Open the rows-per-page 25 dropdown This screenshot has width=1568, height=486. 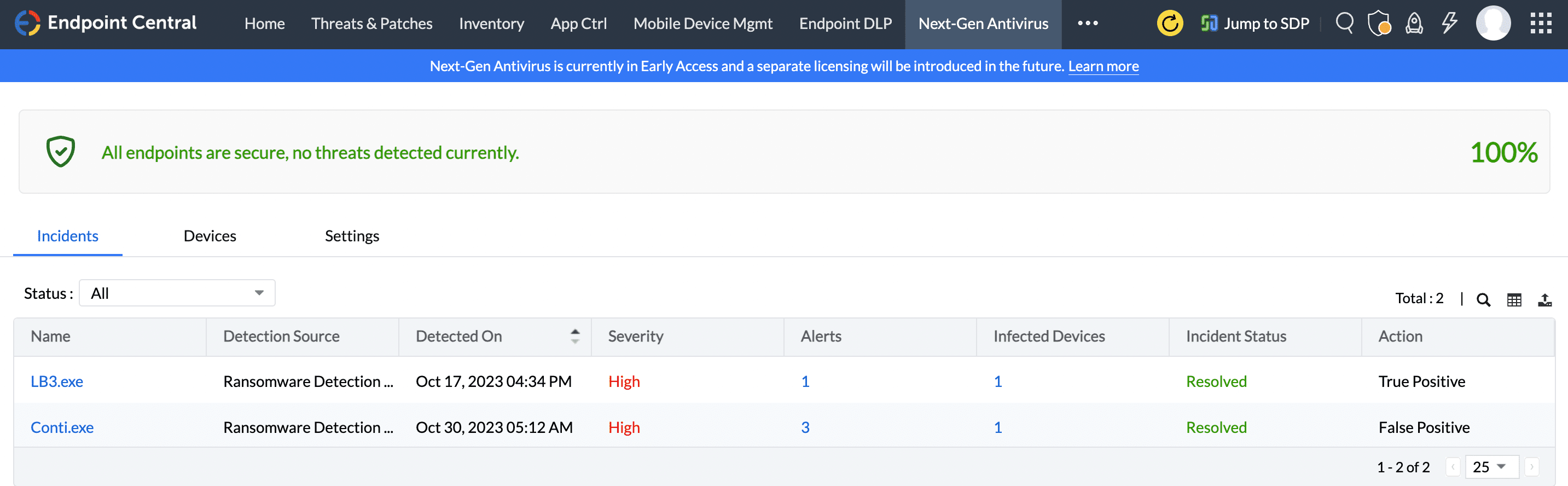pos(1491,467)
